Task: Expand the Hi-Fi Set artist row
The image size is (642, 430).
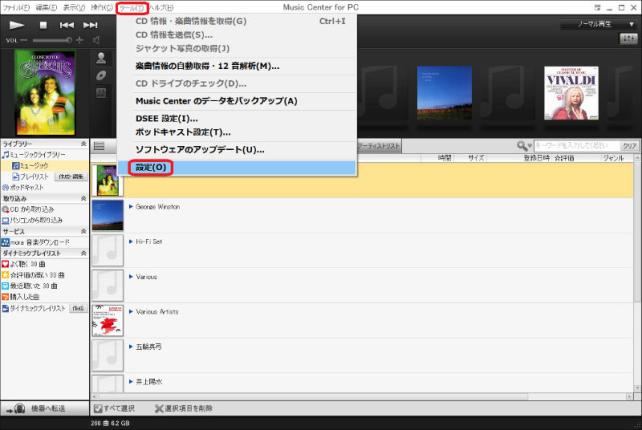Action: pos(131,242)
